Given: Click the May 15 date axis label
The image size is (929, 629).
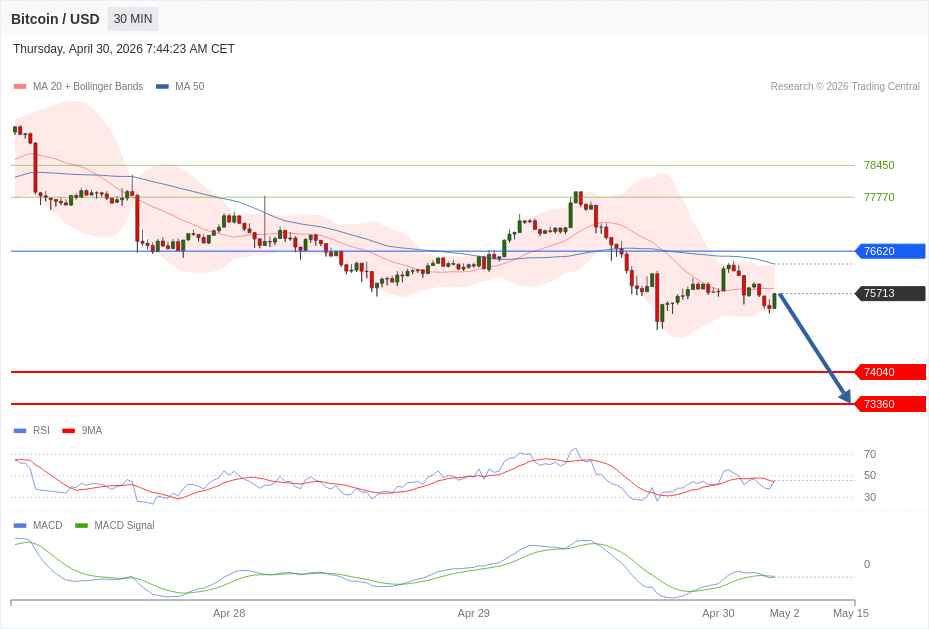Looking at the screenshot, I should tap(851, 613).
